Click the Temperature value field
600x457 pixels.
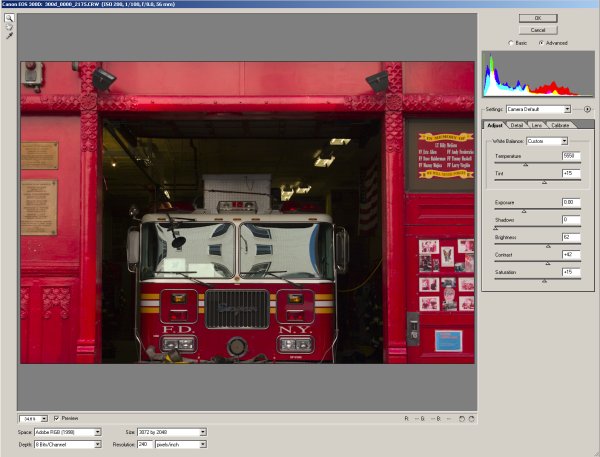(571, 156)
